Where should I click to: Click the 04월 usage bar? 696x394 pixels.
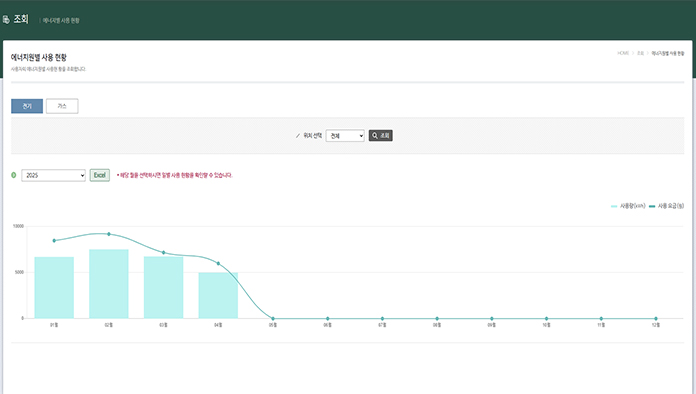(218, 296)
